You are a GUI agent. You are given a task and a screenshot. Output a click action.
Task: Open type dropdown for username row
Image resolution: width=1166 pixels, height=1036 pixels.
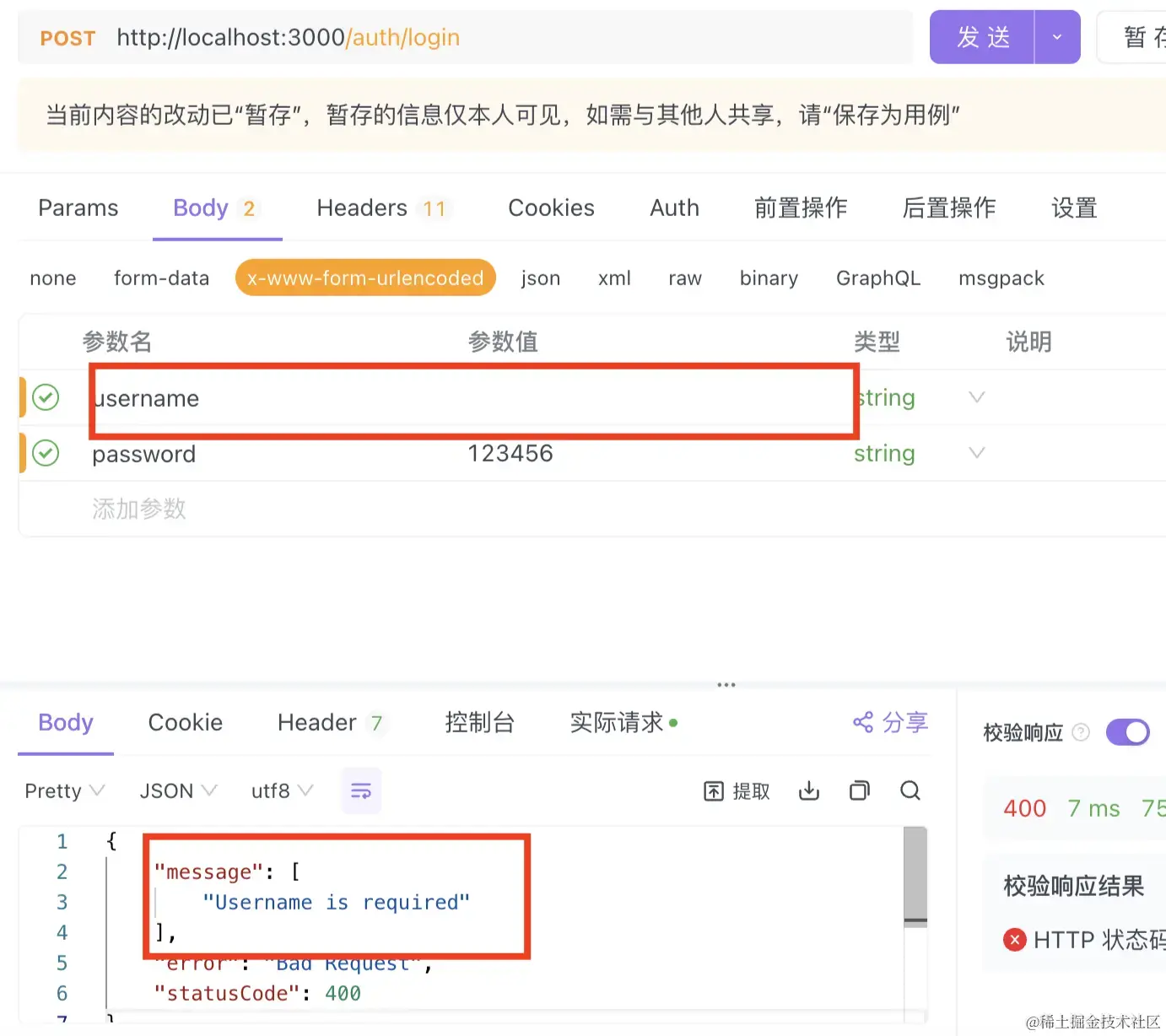[977, 397]
